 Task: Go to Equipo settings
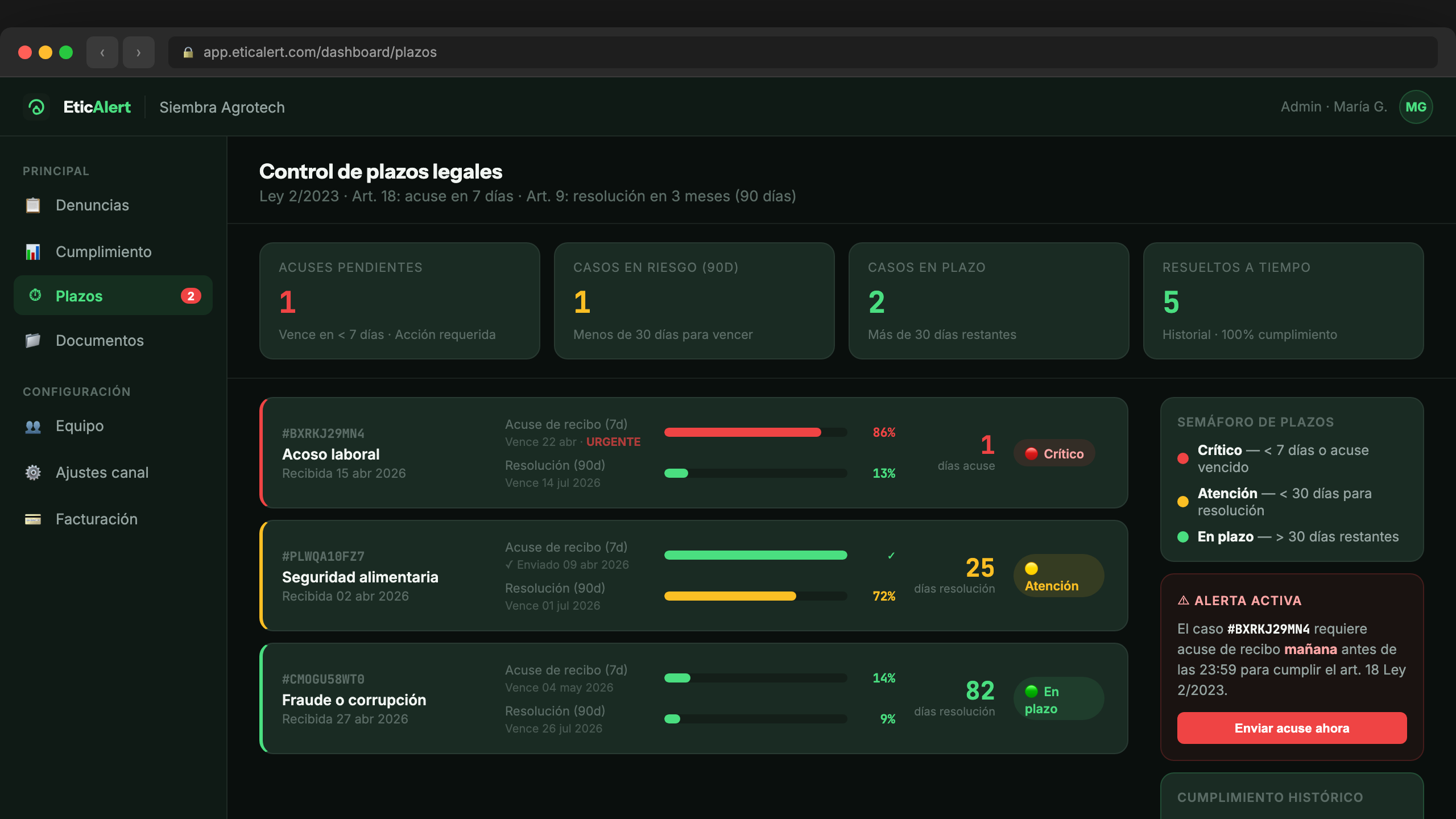tap(113, 426)
